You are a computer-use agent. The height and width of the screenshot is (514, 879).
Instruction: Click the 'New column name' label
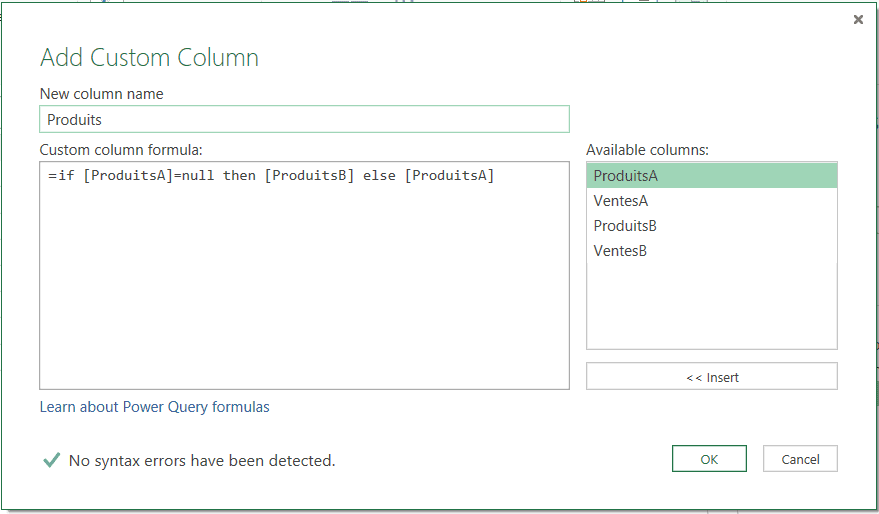[101, 94]
